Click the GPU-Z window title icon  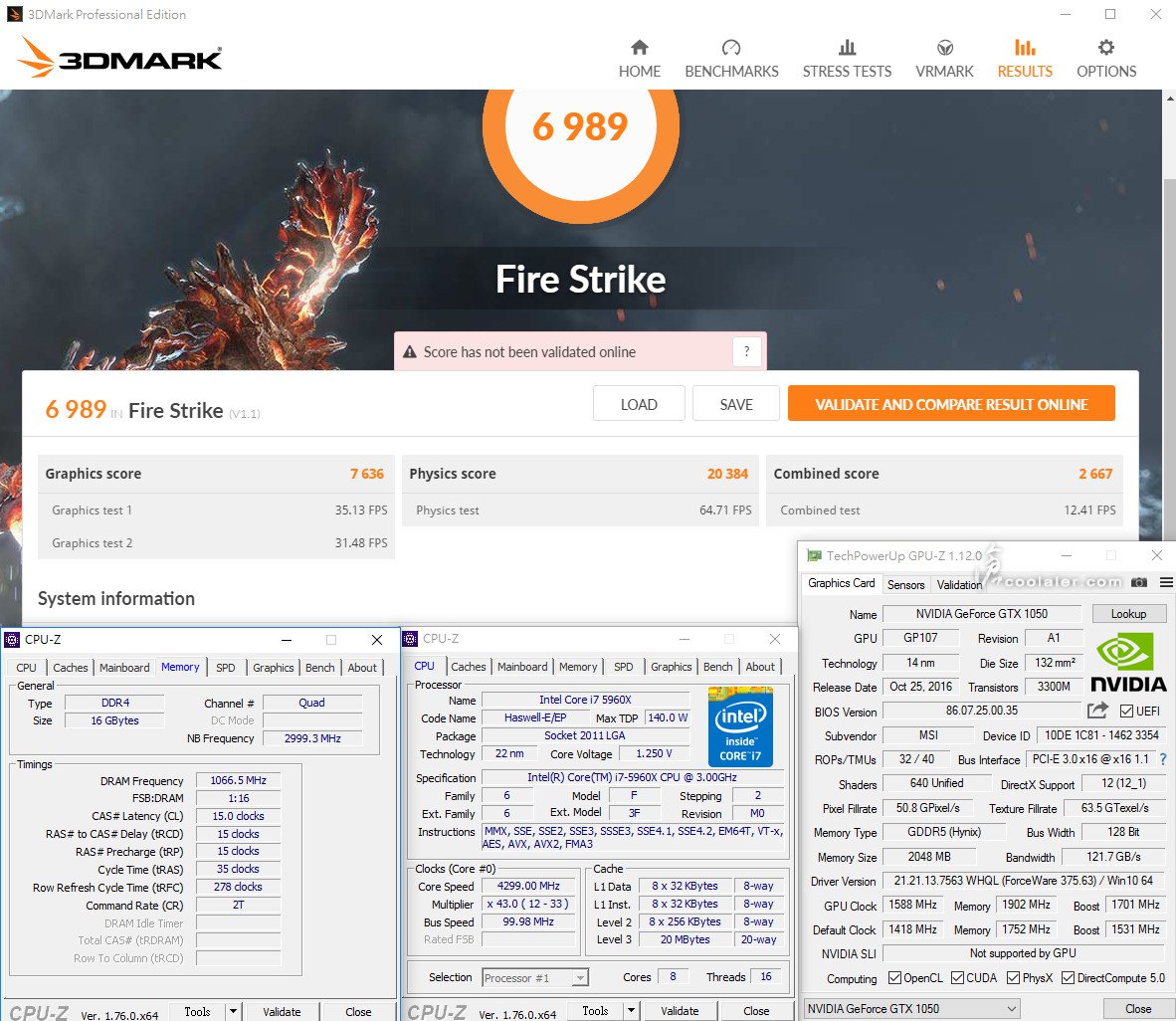pyautogui.click(x=814, y=556)
